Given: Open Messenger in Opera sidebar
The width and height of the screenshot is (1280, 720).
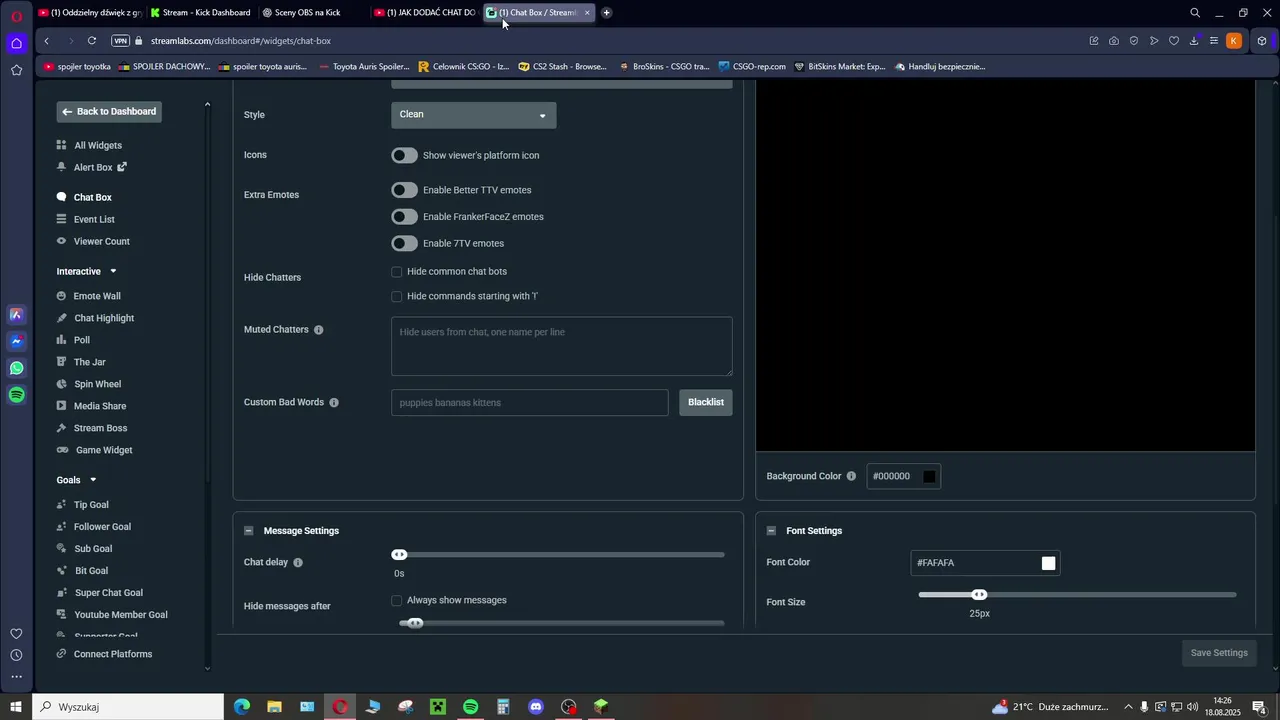Looking at the screenshot, I should [16, 341].
